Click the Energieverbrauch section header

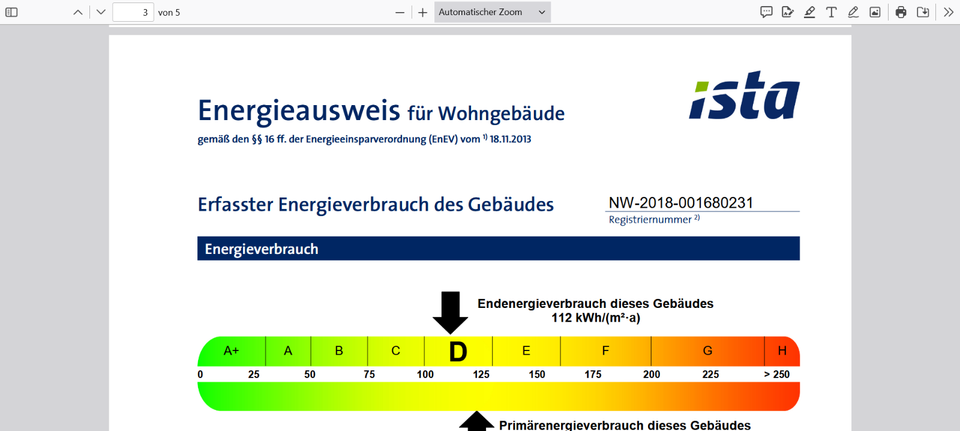pyautogui.click(x=498, y=249)
